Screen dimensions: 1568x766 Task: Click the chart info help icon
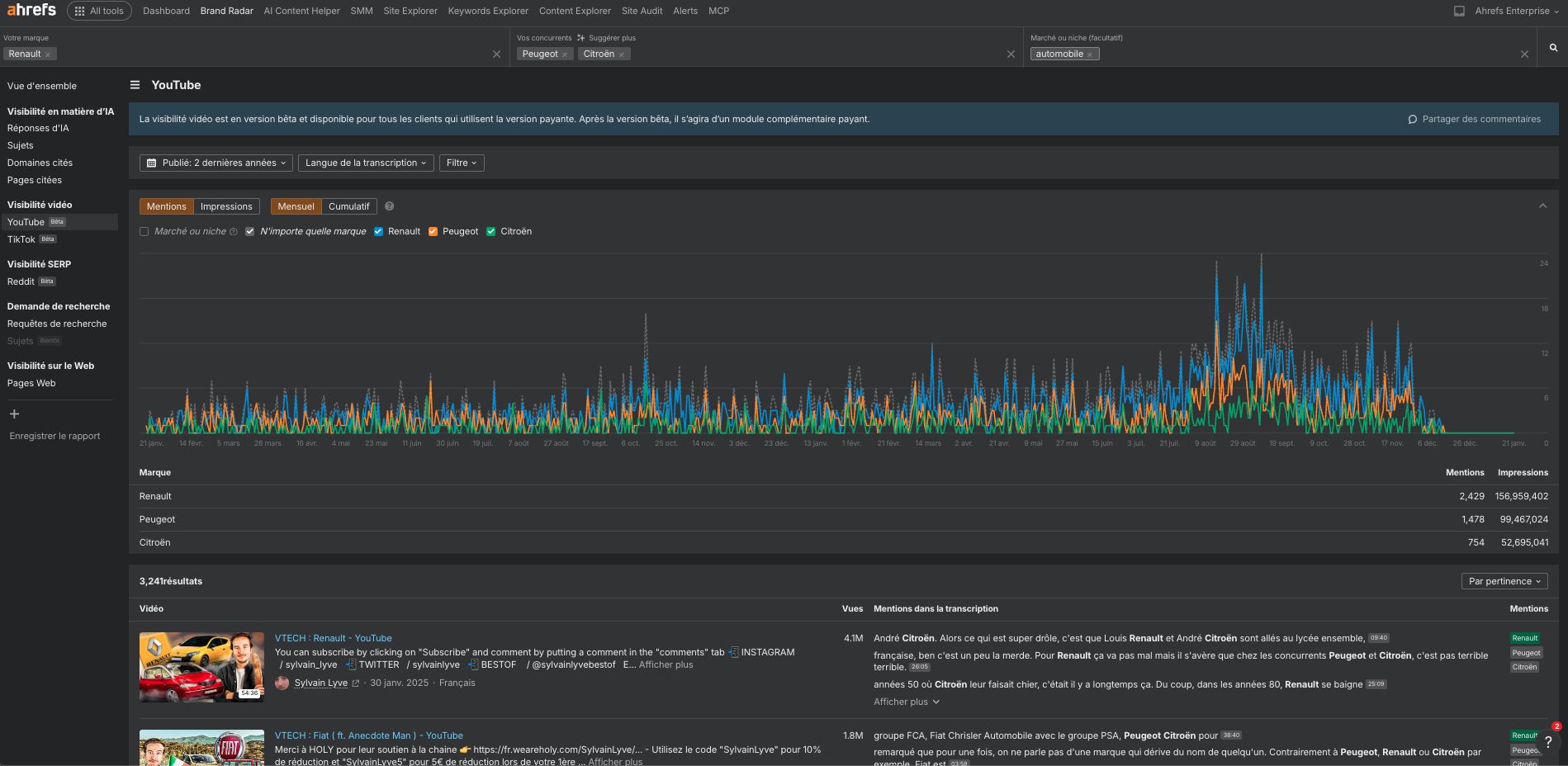point(390,206)
